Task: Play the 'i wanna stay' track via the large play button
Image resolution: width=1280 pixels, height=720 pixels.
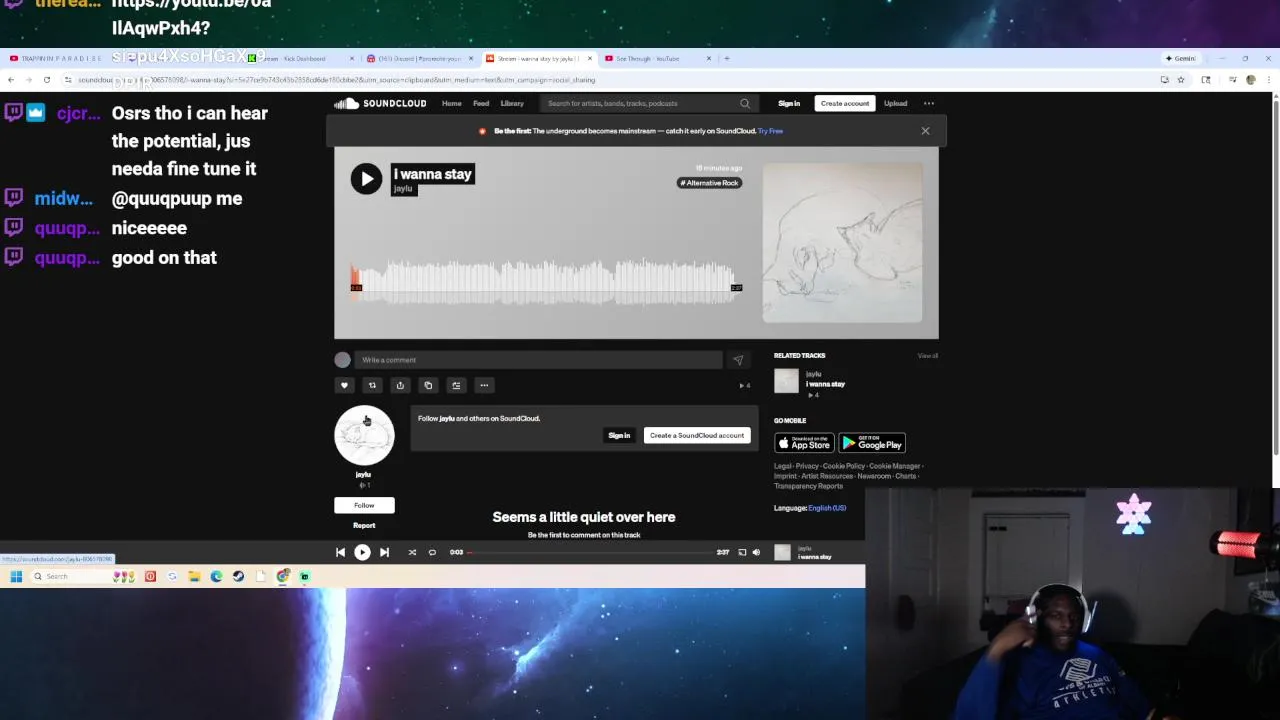Action: point(366,179)
